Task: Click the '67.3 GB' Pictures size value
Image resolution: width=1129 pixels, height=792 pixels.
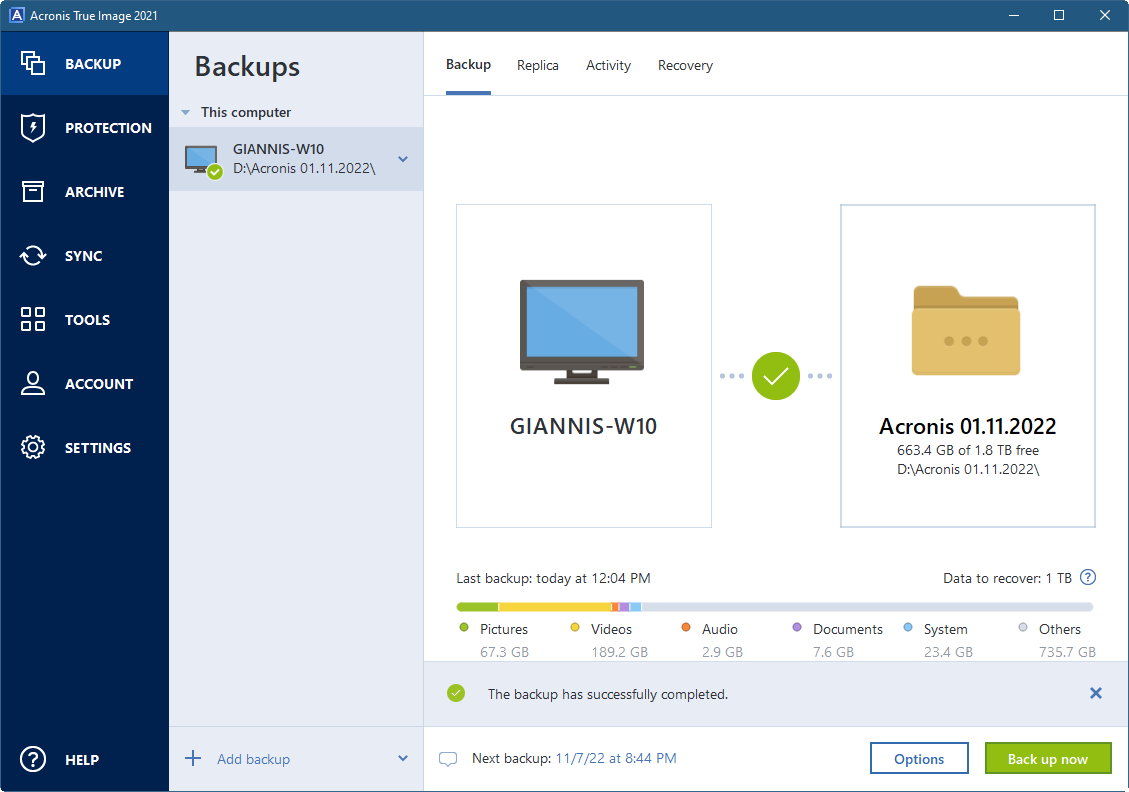Action: click(504, 652)
